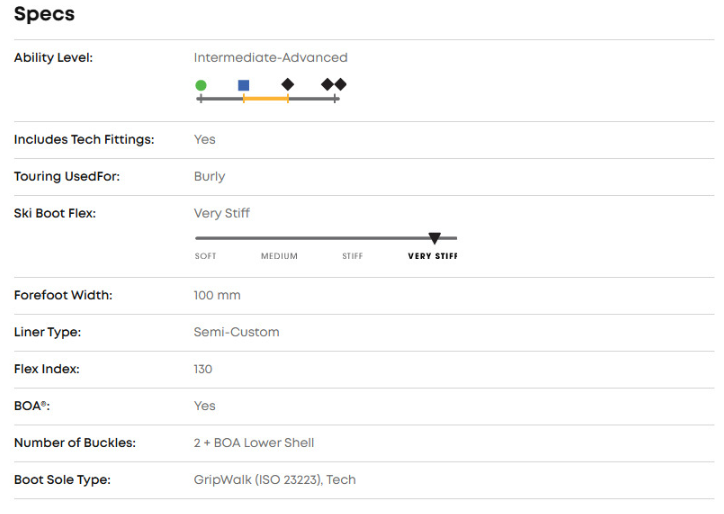Click the green circle beginner icon
This screenshot has height=514, width=724.
pos(201,85)
